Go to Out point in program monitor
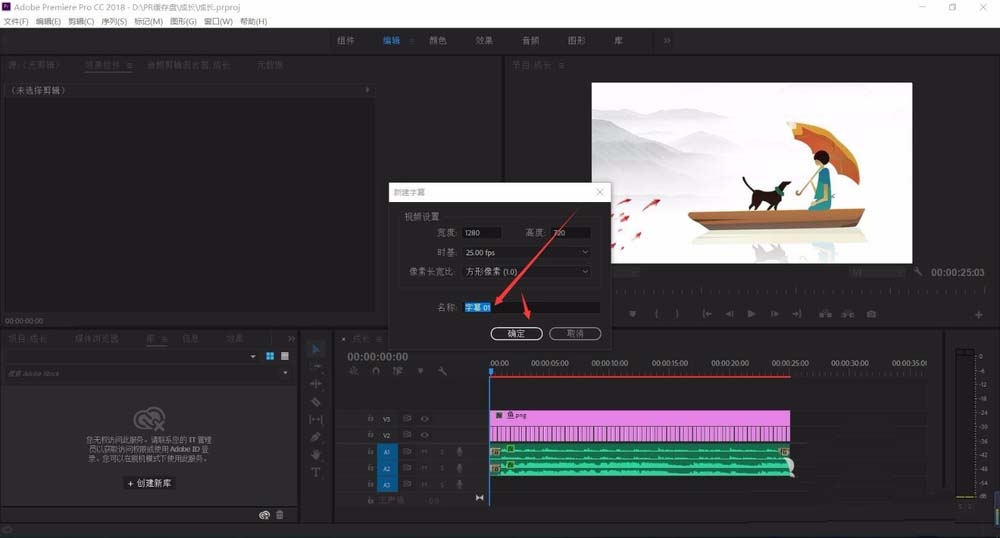The height and width of the screenshot is (538, 1000). click(797, 314)
